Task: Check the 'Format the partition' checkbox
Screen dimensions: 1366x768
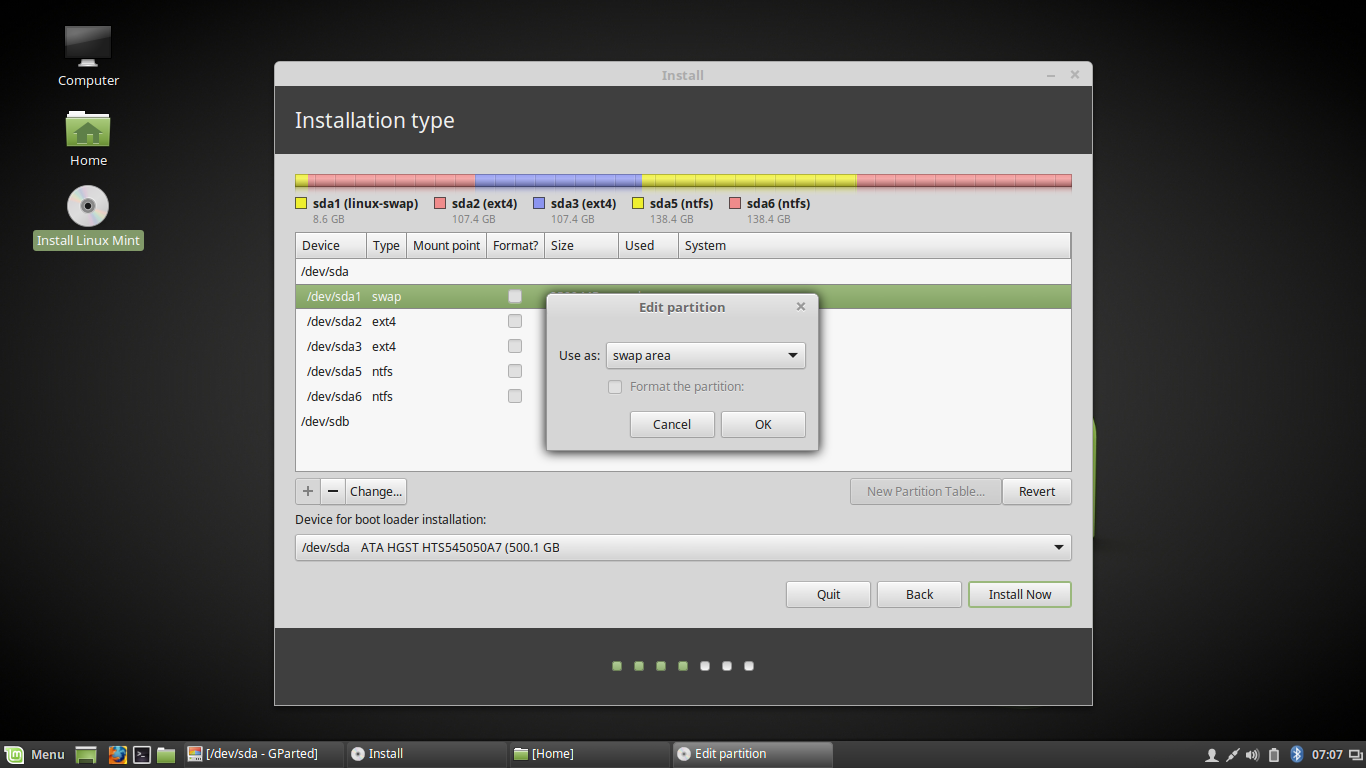Action: click(615, 387)
